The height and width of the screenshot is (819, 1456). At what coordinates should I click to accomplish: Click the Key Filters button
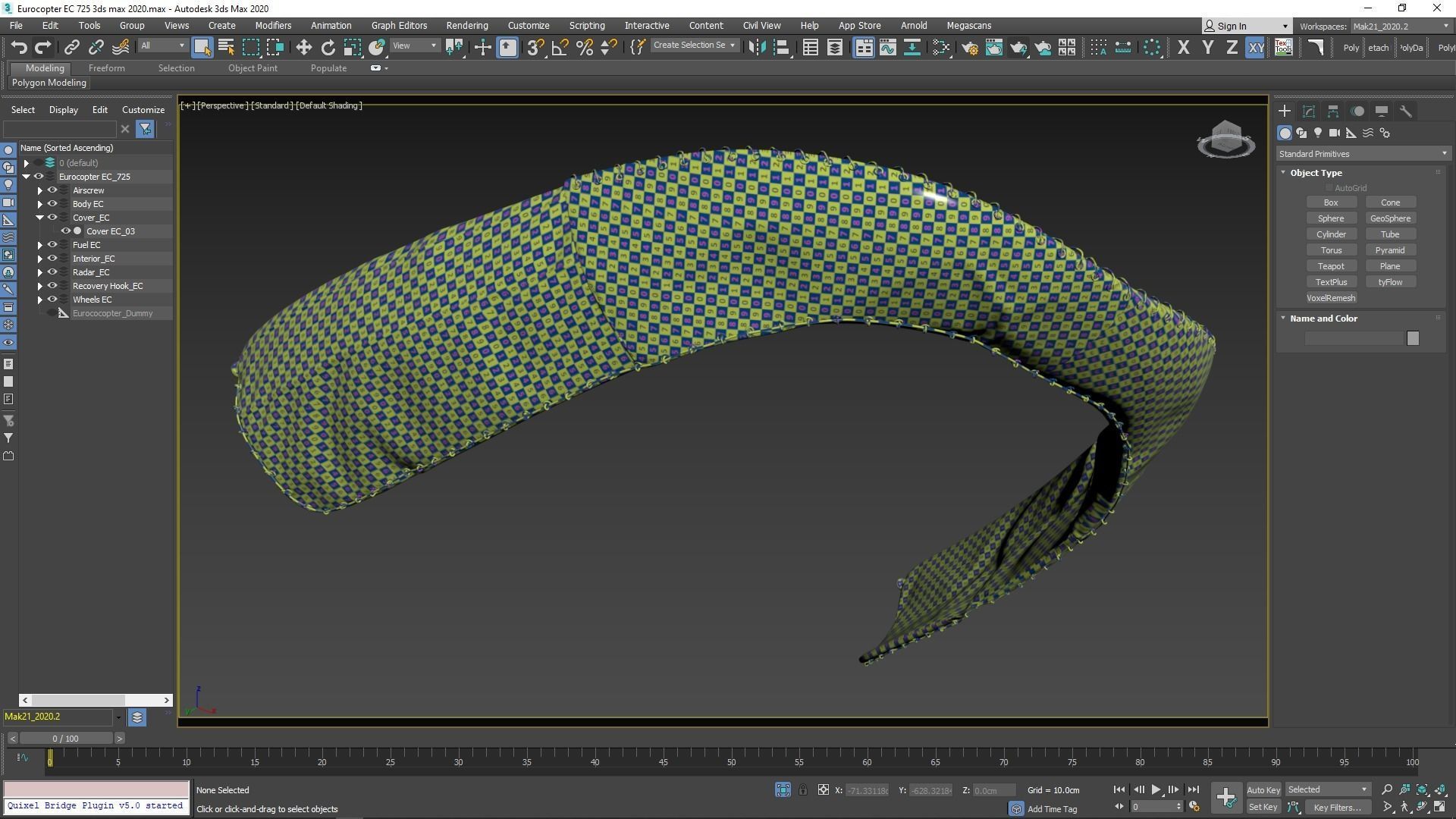1337,807
